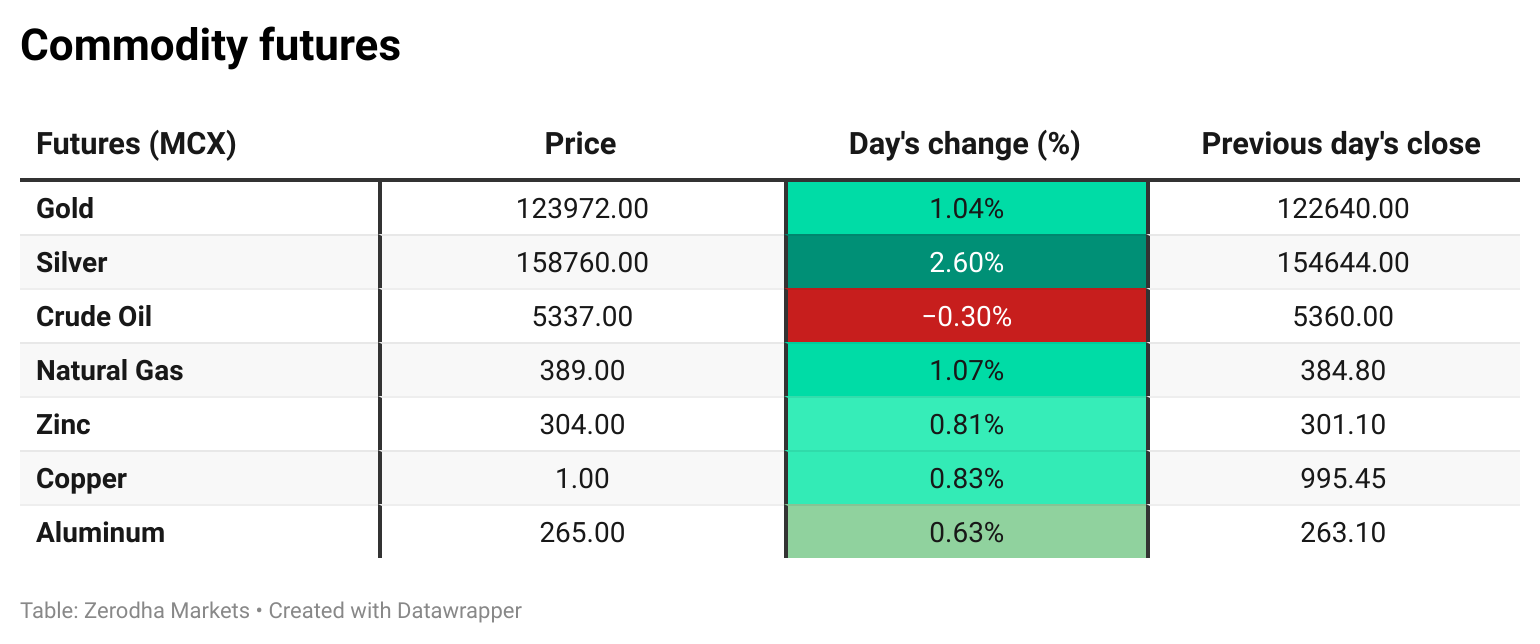Click the dark green 2.60% Silver cell
Screen dimensions: 1540x644
[966, 263]
